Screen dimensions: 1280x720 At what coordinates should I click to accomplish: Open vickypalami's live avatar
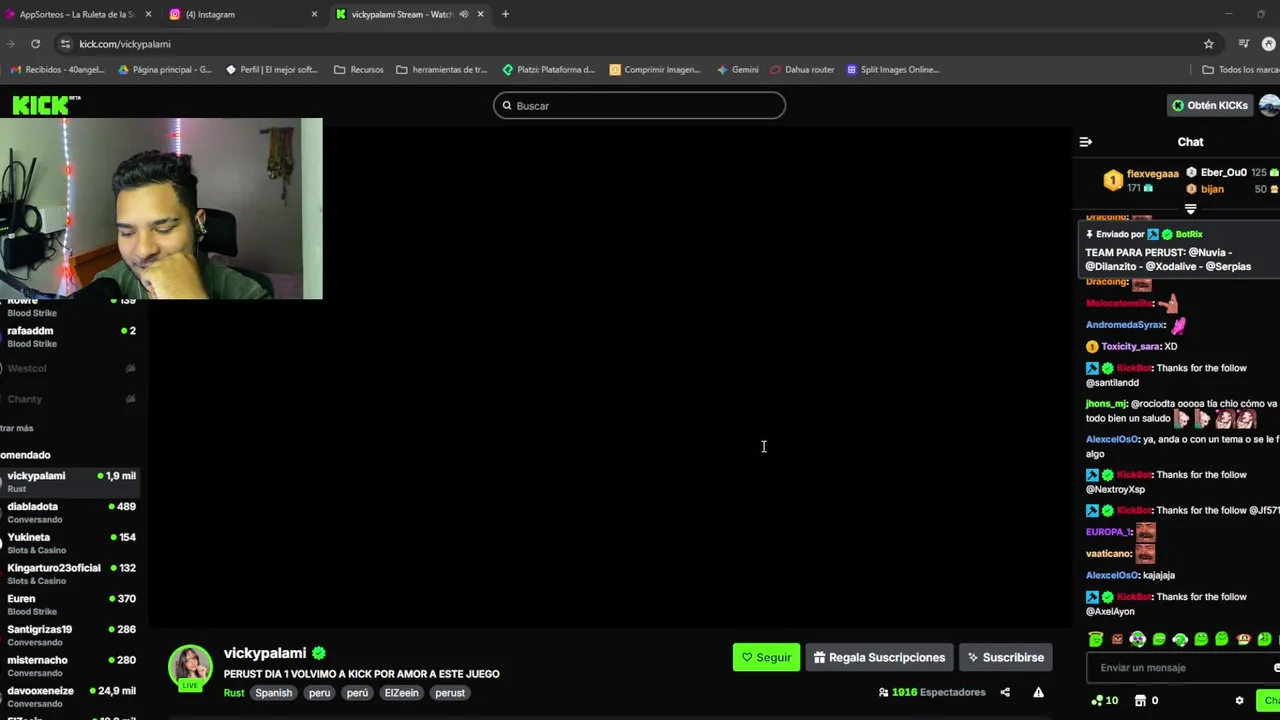pyautogui.click(x=190, y=668)
